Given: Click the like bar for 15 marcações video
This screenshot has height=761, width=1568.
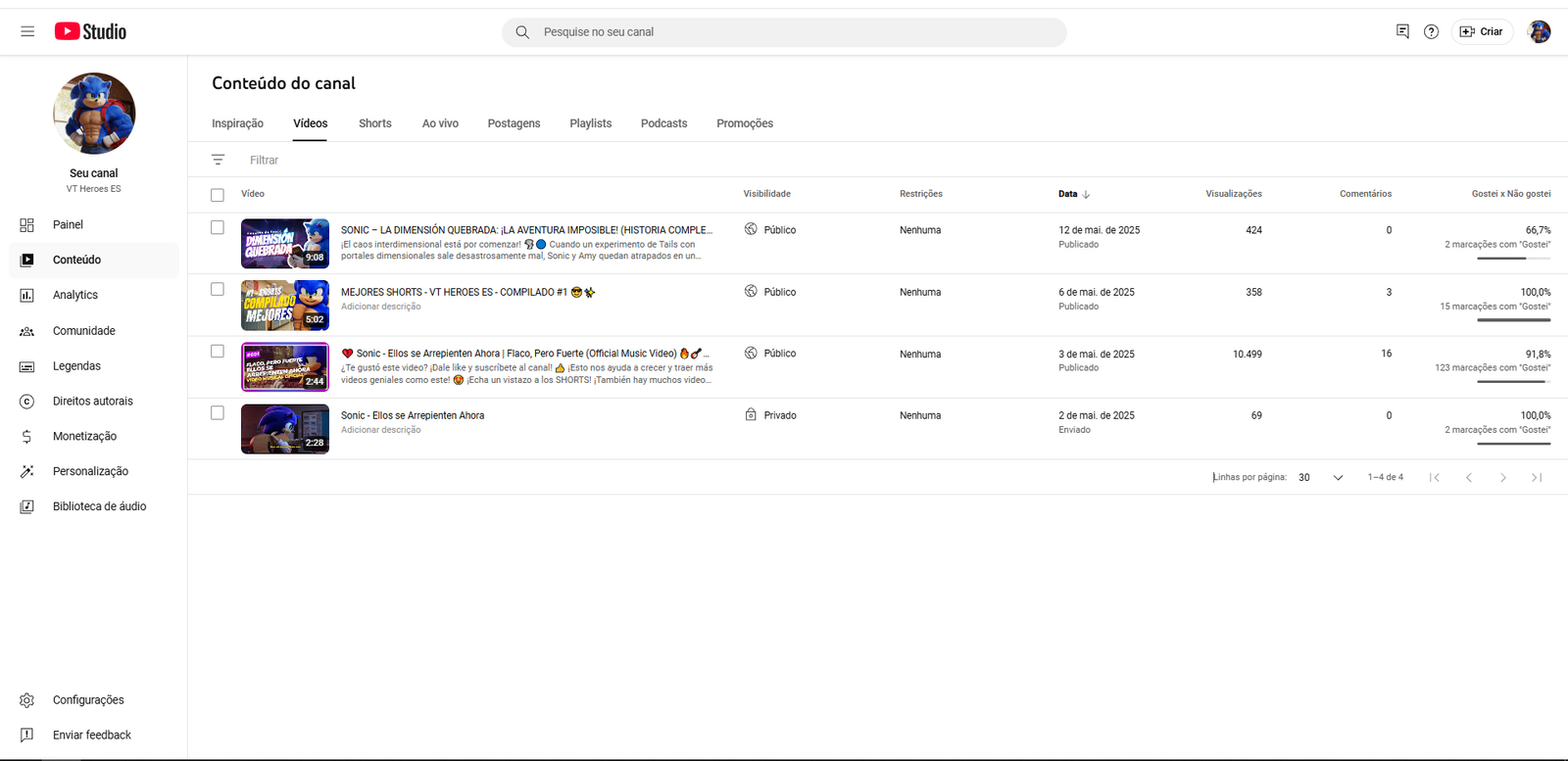Looking at the screenshot, I should (x=1513, y=319).
